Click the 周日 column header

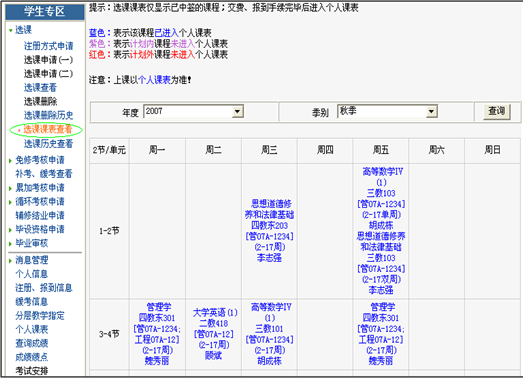click(x=493, y=150)
